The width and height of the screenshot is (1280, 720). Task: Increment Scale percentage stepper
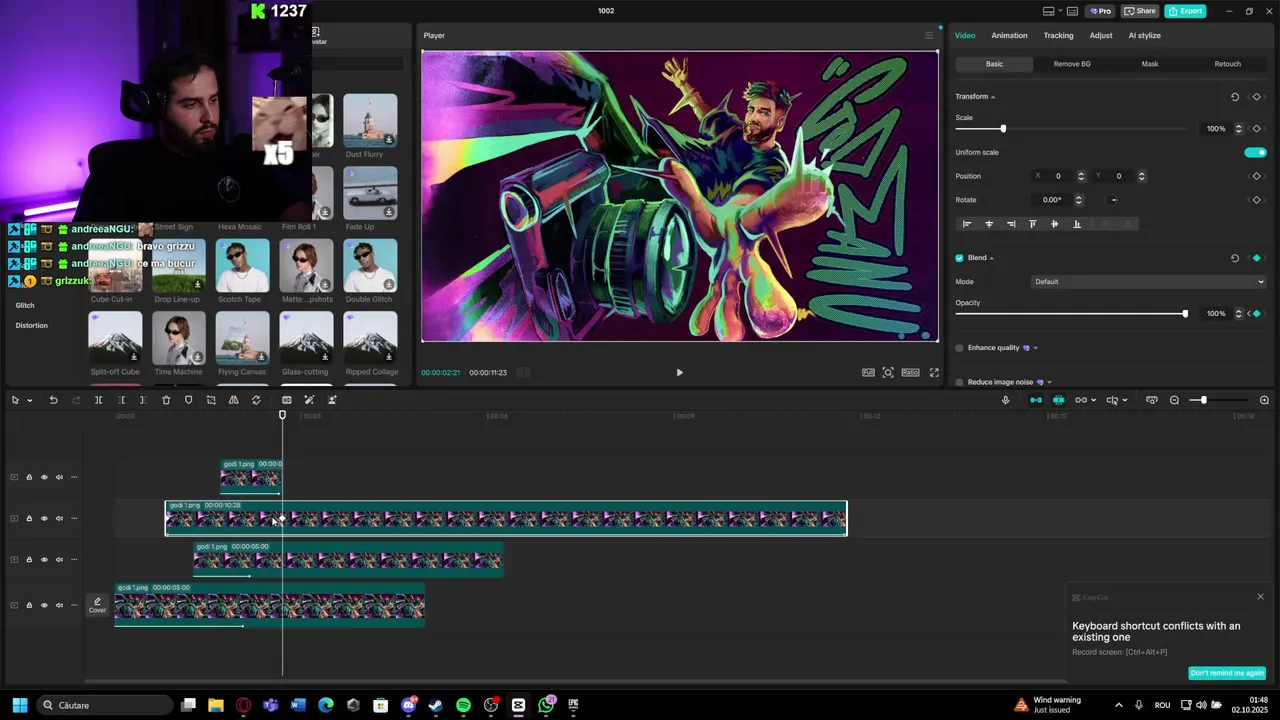[1239, 126]
